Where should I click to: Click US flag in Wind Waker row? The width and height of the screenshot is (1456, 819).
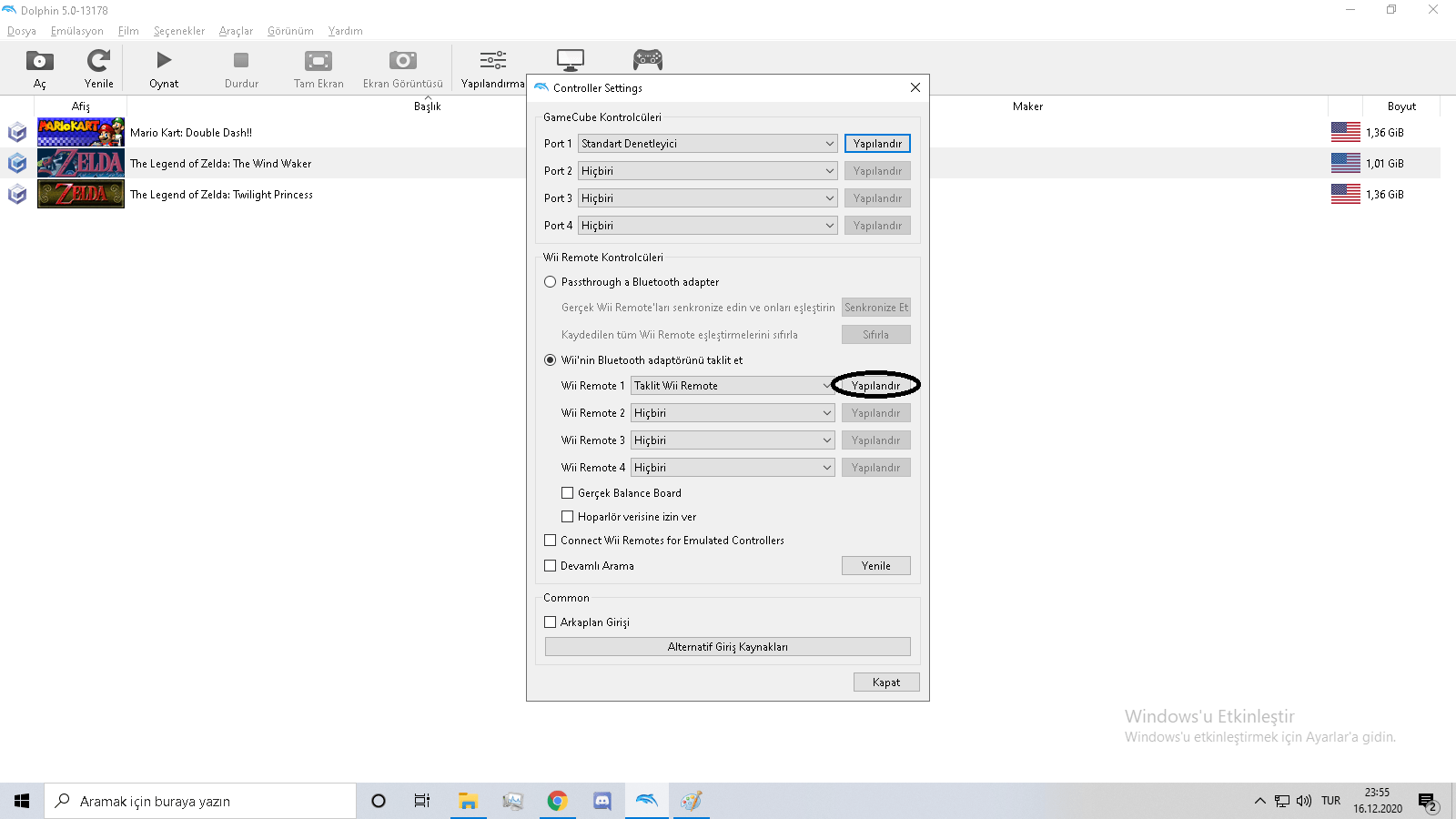[1346, 163]
